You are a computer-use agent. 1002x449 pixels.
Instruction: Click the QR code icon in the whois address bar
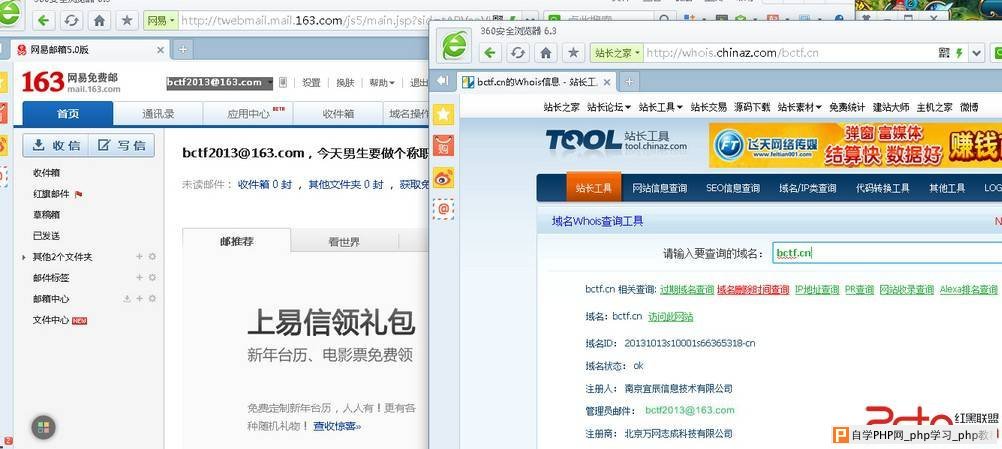[x=944, y=53]
